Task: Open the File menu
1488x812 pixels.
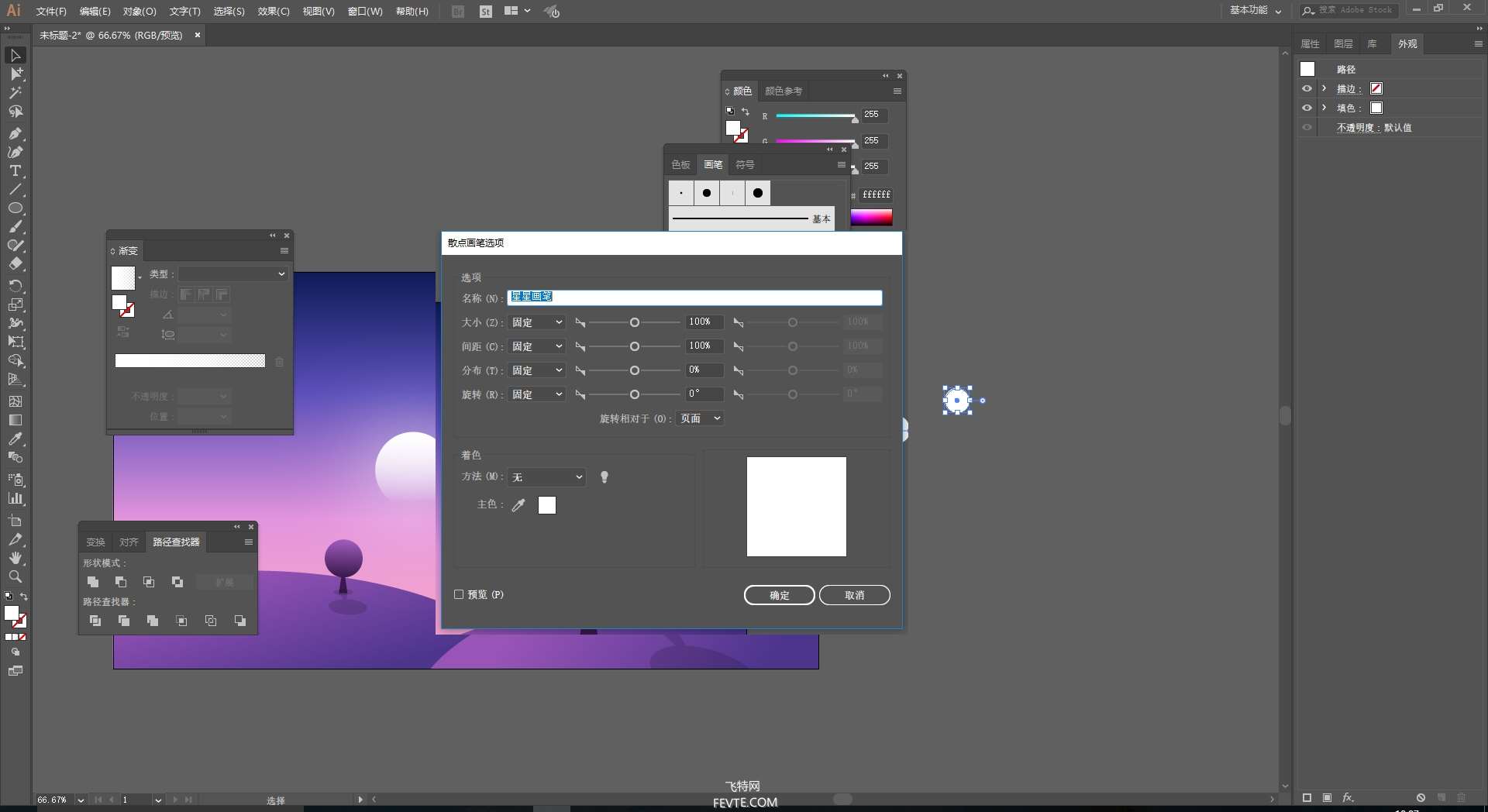Action: [51, 12]
